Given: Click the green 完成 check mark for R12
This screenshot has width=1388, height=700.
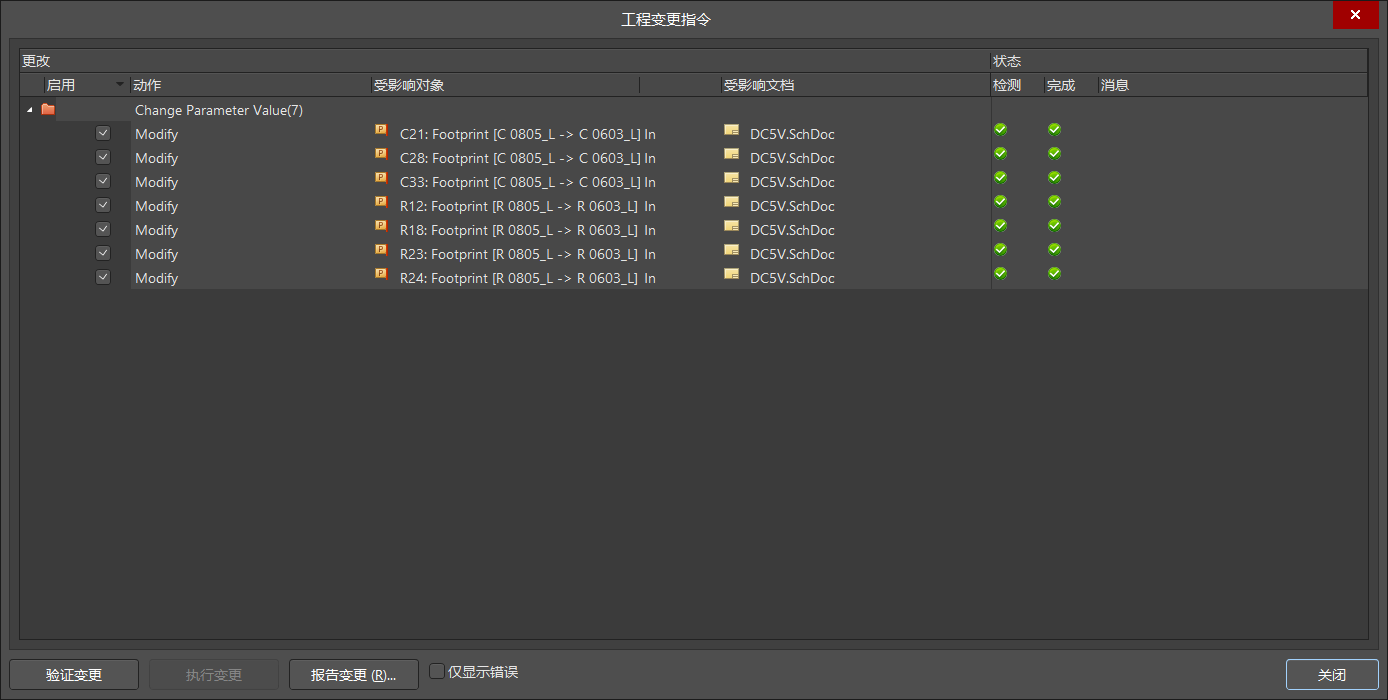Looking at the screenshot, I should click(1054, 201).
